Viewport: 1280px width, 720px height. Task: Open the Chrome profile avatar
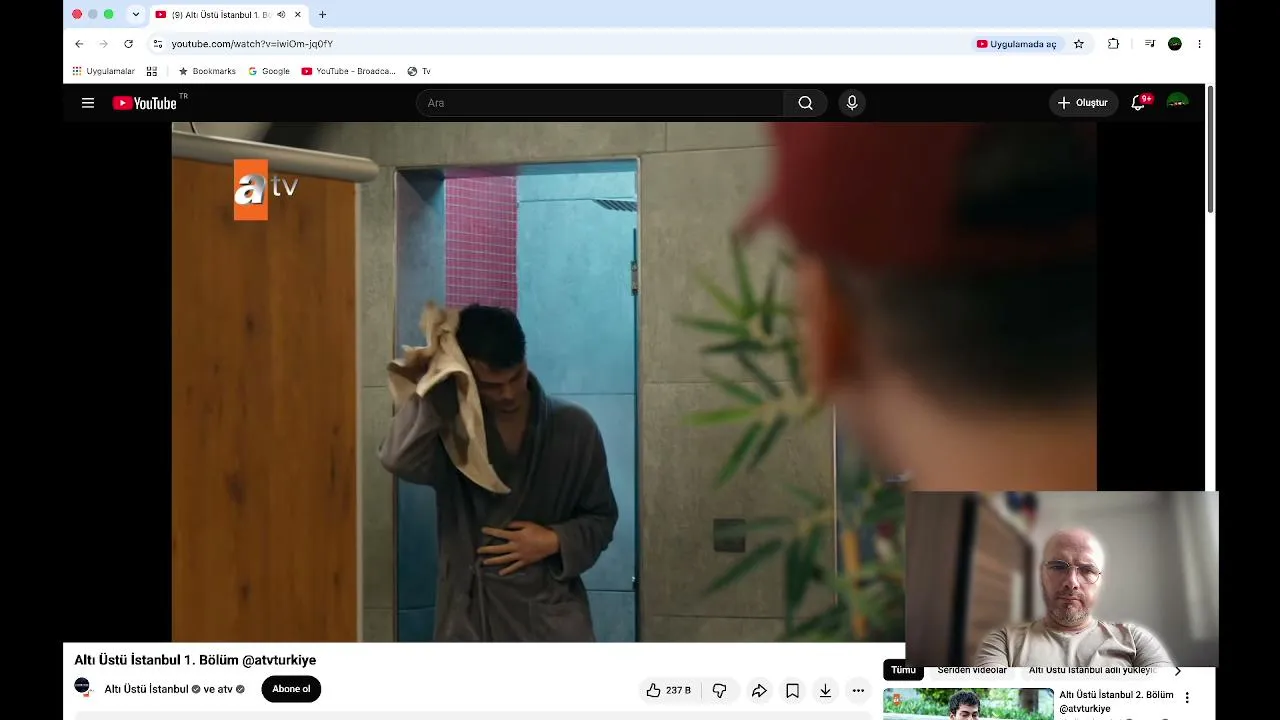[1175, 44]
